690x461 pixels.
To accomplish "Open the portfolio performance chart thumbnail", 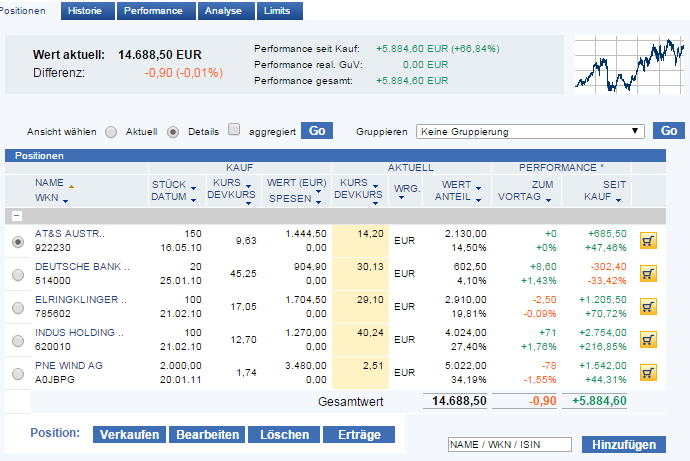I will (629, 65).
